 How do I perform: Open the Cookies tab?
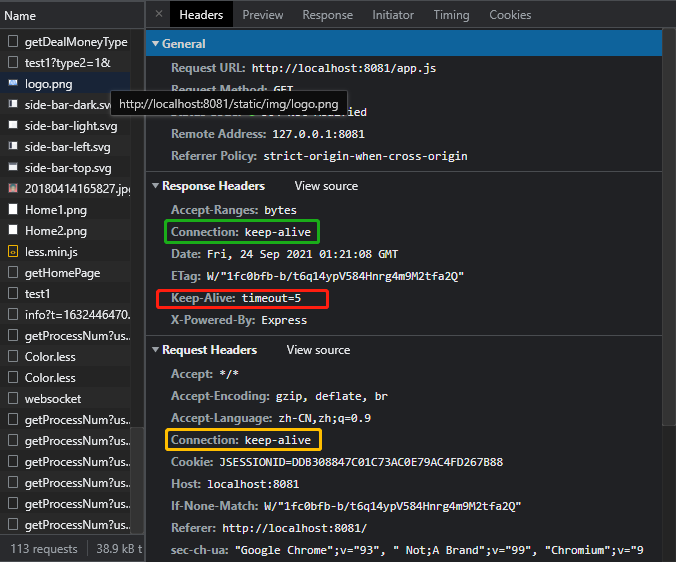(x=510, y=15)
